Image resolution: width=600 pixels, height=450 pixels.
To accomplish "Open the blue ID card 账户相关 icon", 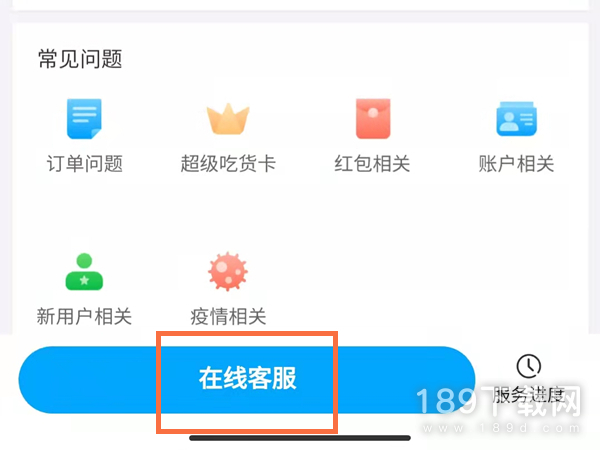I will pos(517,119).
